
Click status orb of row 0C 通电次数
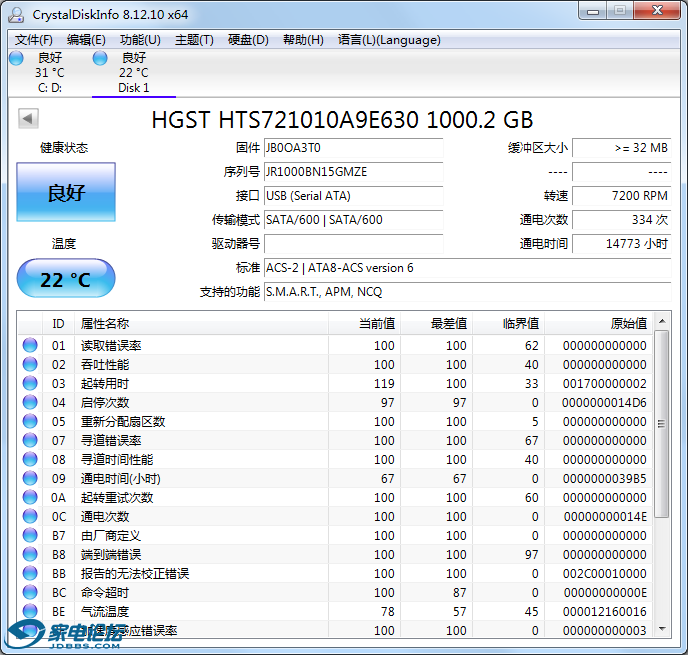coord(30,516)
